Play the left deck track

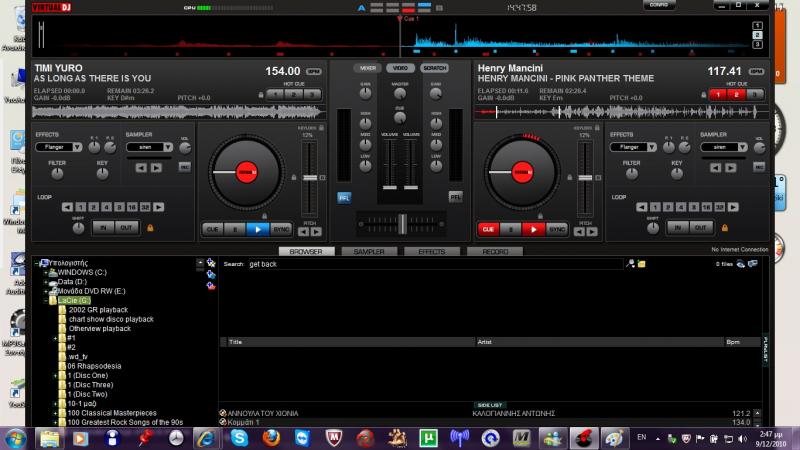258,230
